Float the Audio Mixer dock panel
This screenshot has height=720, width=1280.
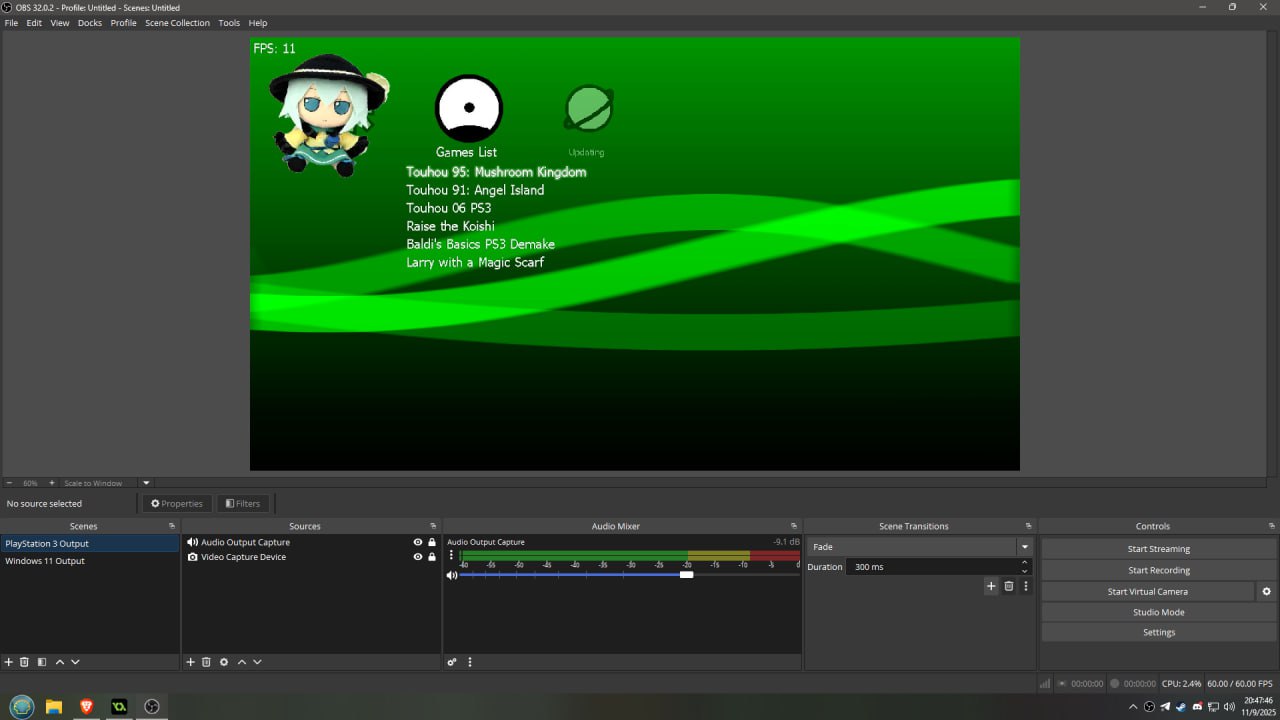tap(794, 526)
